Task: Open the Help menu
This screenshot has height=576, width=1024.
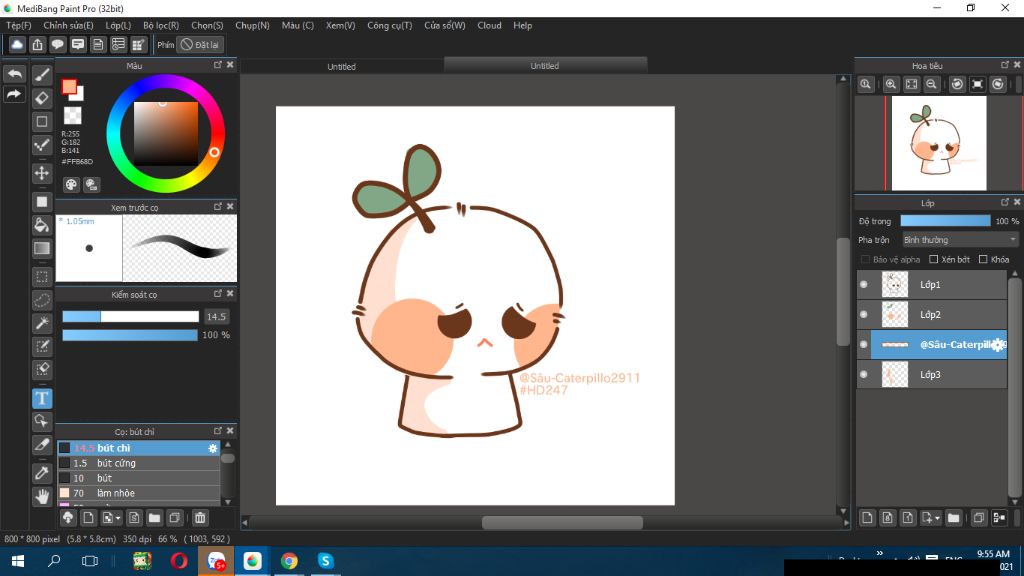Action: pyautogui.click(x=522, y=25)
